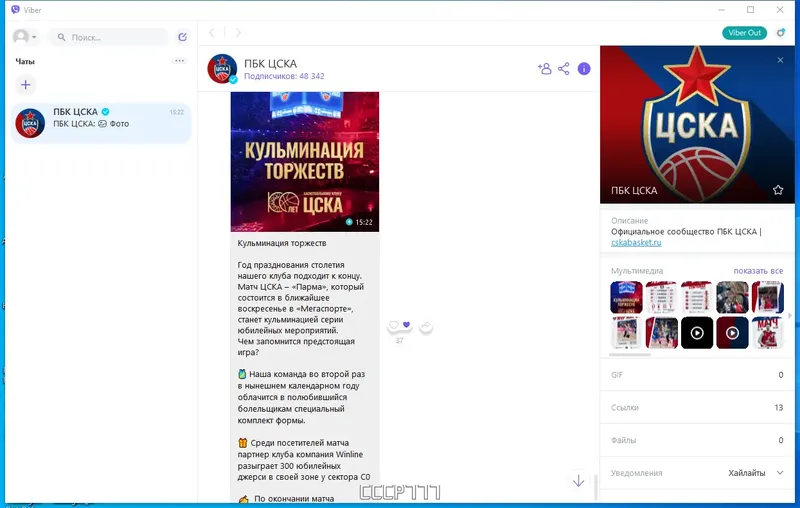Open fifth media thumbnail in top row
The image size is (800, 508).
[767, 297]
